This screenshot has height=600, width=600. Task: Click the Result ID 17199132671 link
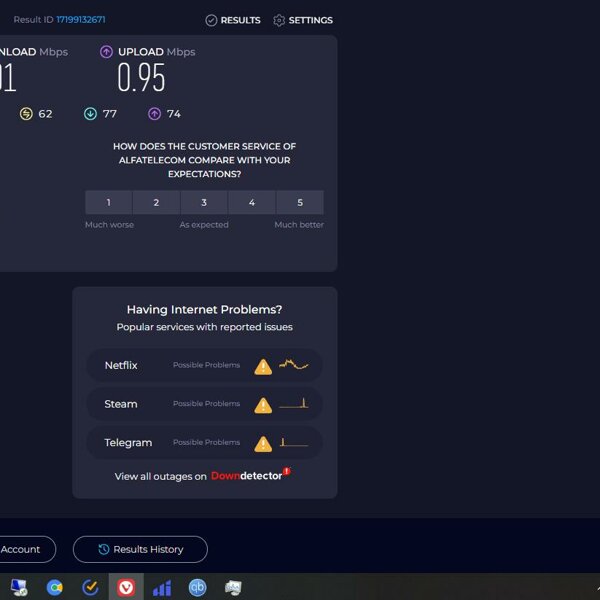coord(81,20)
